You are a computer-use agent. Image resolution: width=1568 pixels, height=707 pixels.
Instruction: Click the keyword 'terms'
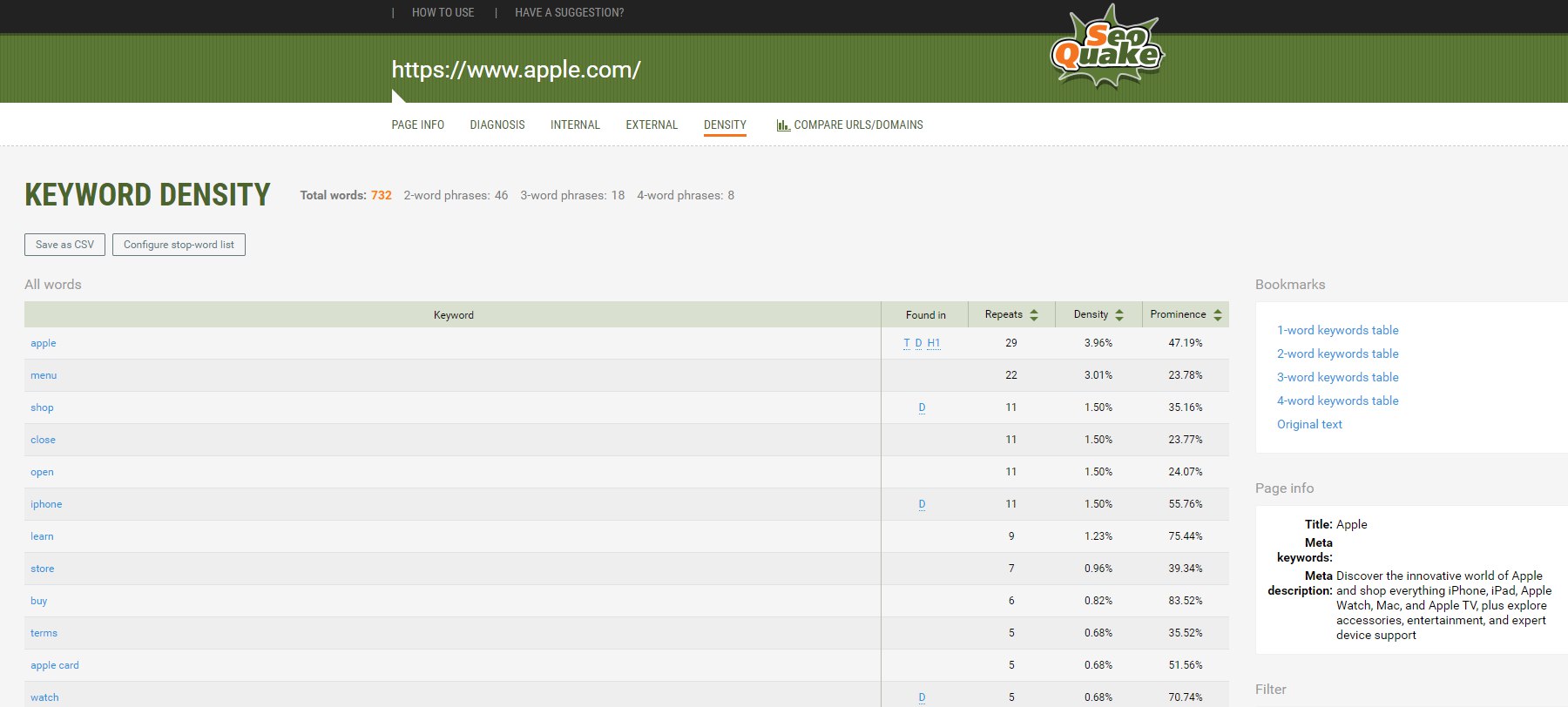pyautogui.click(x=44, y=633)
